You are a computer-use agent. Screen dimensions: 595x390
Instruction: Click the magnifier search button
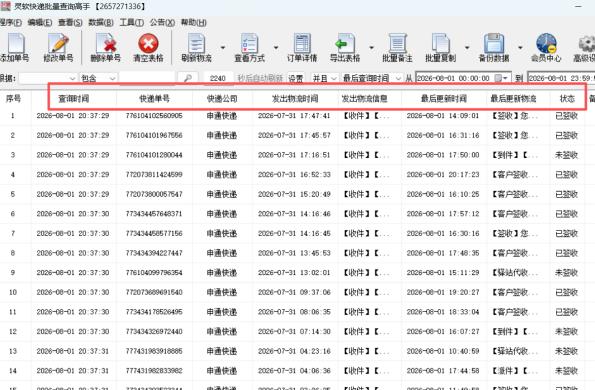(188, 78)
